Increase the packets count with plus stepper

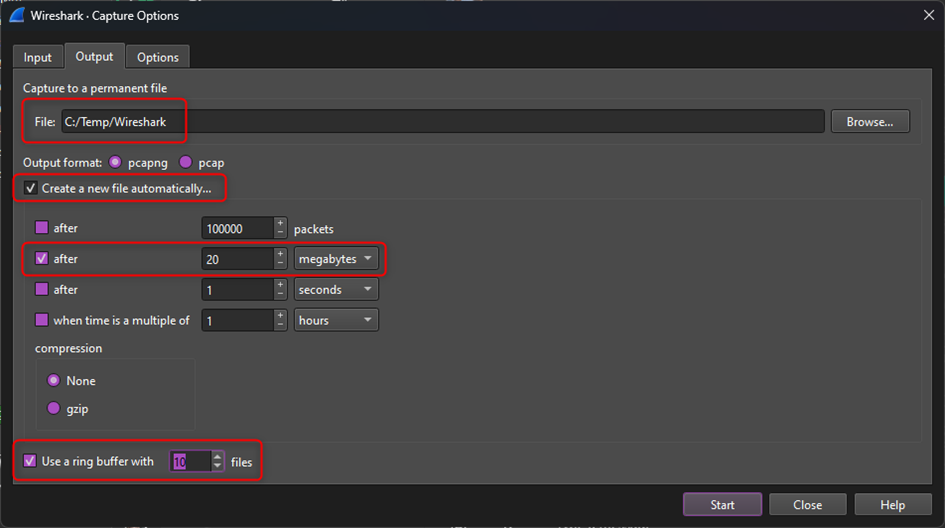[280, 223]
